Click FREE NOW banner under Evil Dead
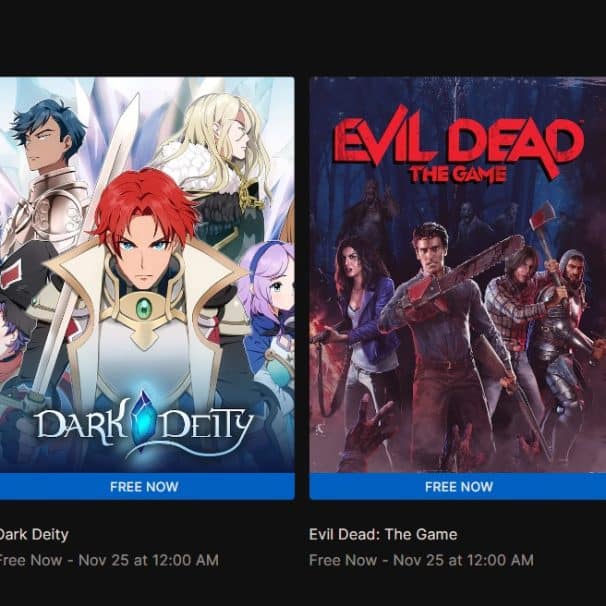Image resolution: width=606 pixels, height=606 pixels. click(x=458, y=487)
